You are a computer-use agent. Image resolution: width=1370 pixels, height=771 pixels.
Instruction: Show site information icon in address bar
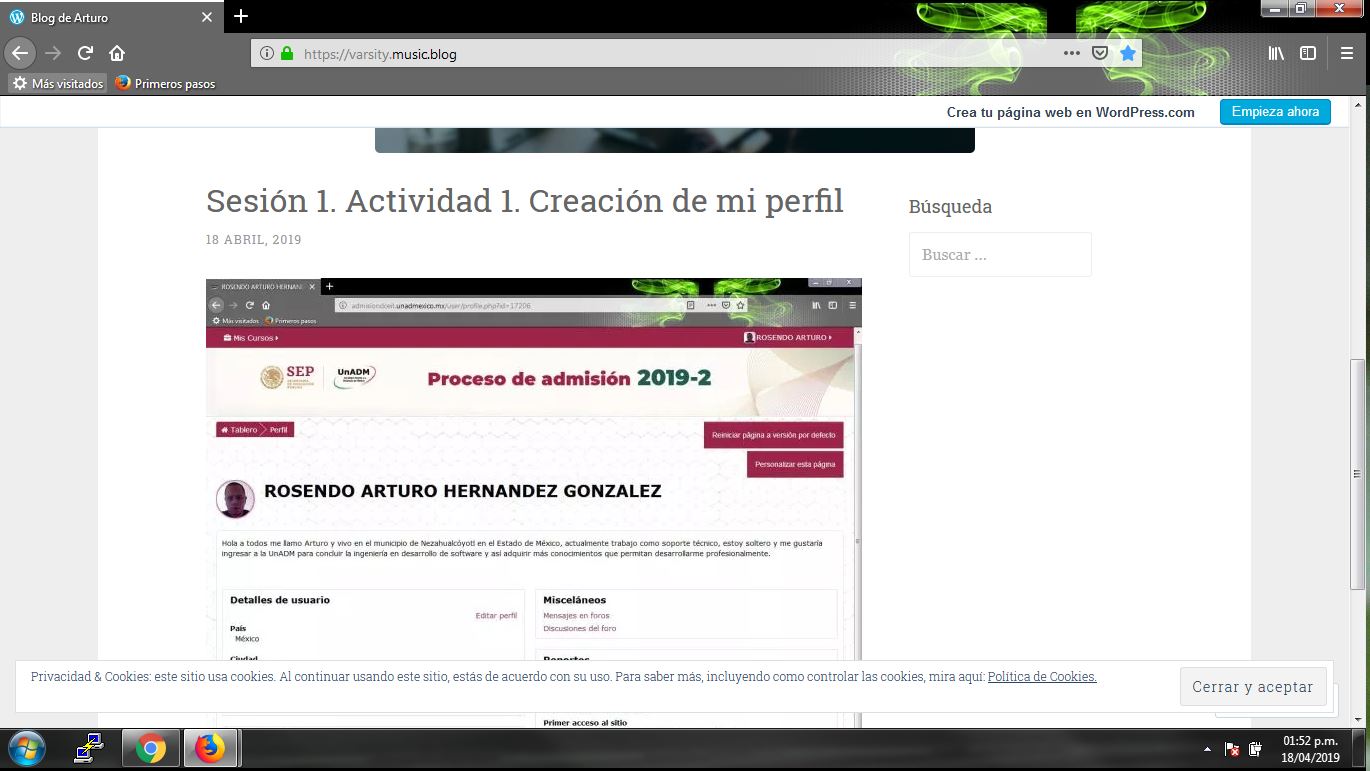267,54
